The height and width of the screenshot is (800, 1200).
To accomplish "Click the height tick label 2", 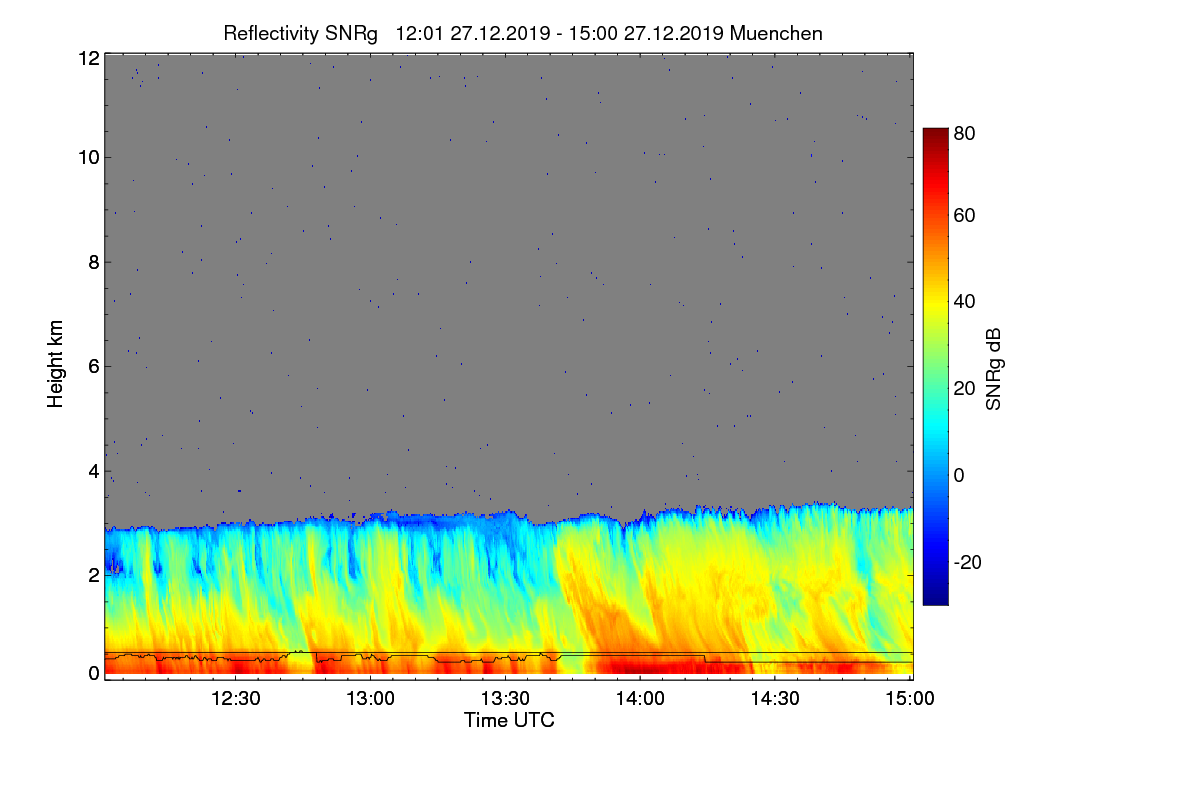I will pyautogui.click(x=93, y=575).
